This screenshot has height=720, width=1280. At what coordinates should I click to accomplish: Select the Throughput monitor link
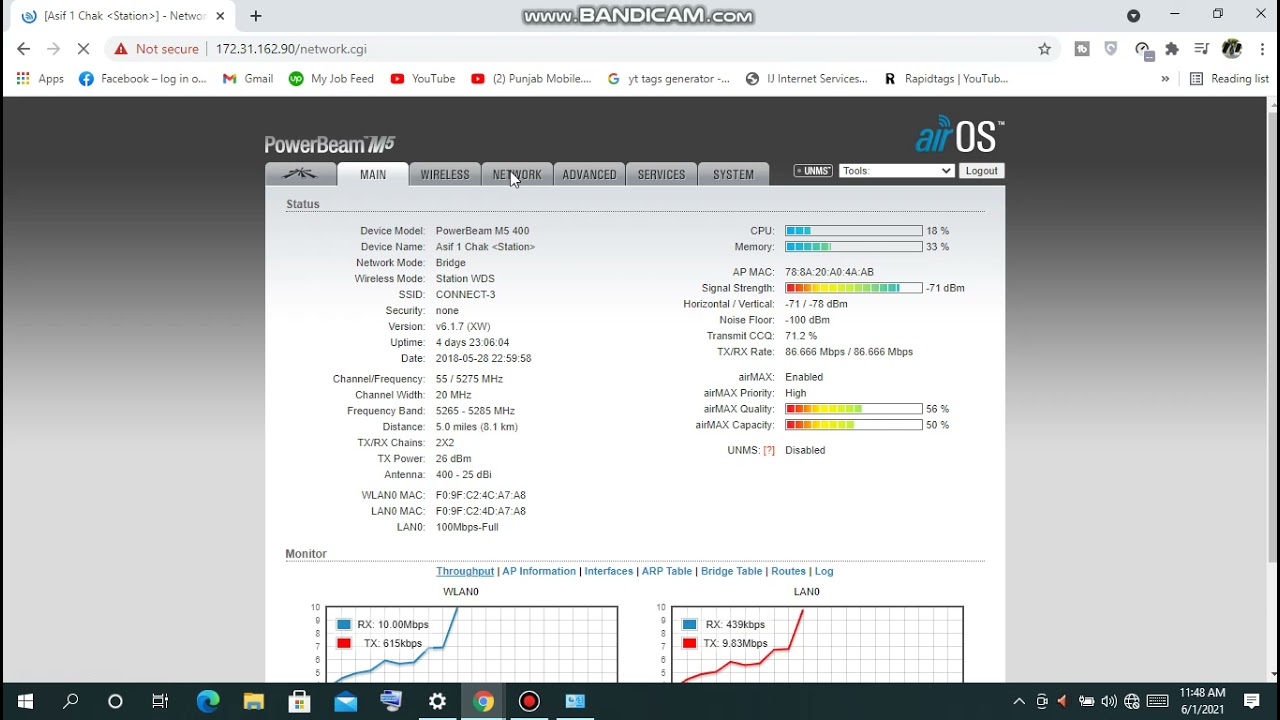click(465, 571)
